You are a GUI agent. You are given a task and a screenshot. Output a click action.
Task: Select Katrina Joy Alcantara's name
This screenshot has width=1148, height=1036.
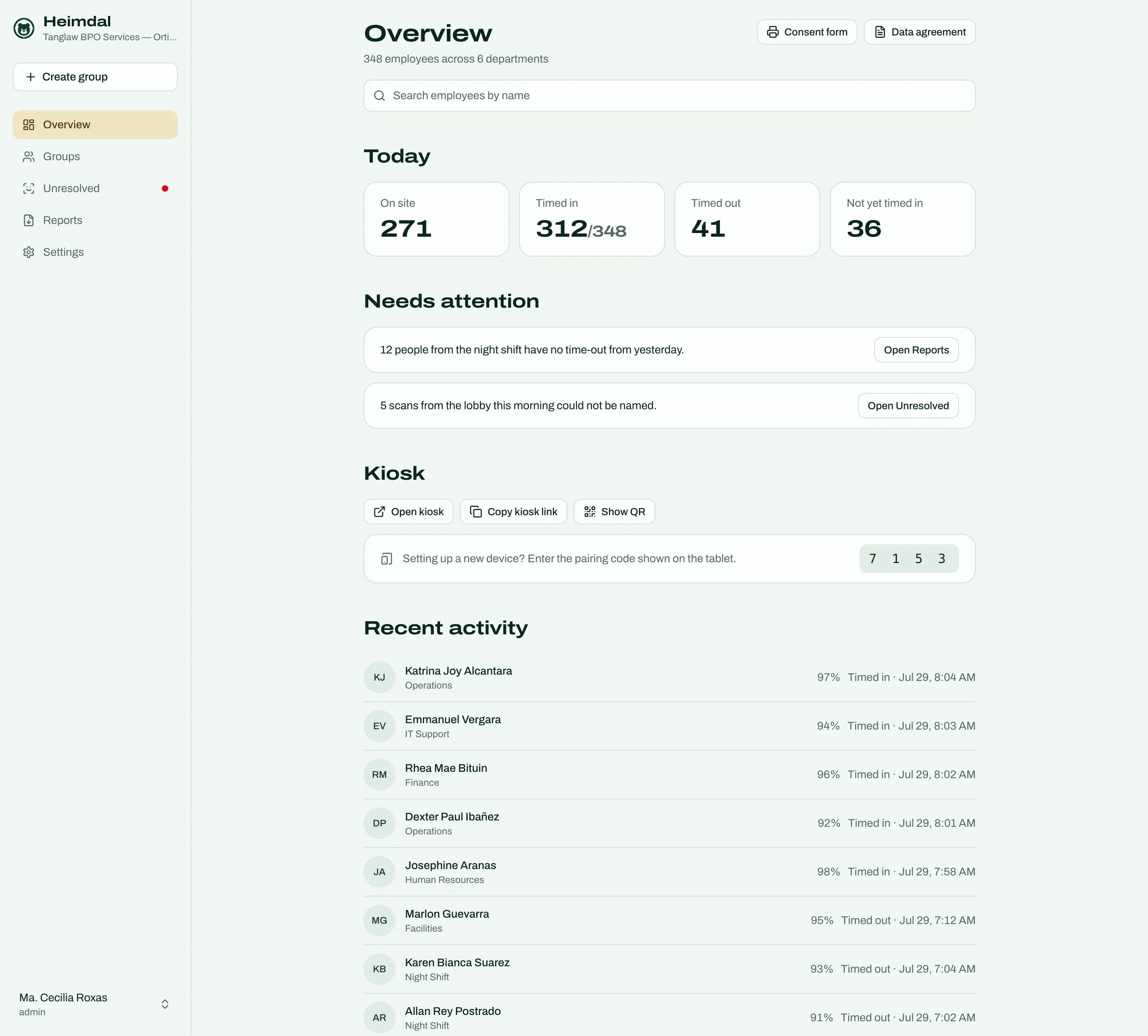pyautogui.click(x=458, y=671)
